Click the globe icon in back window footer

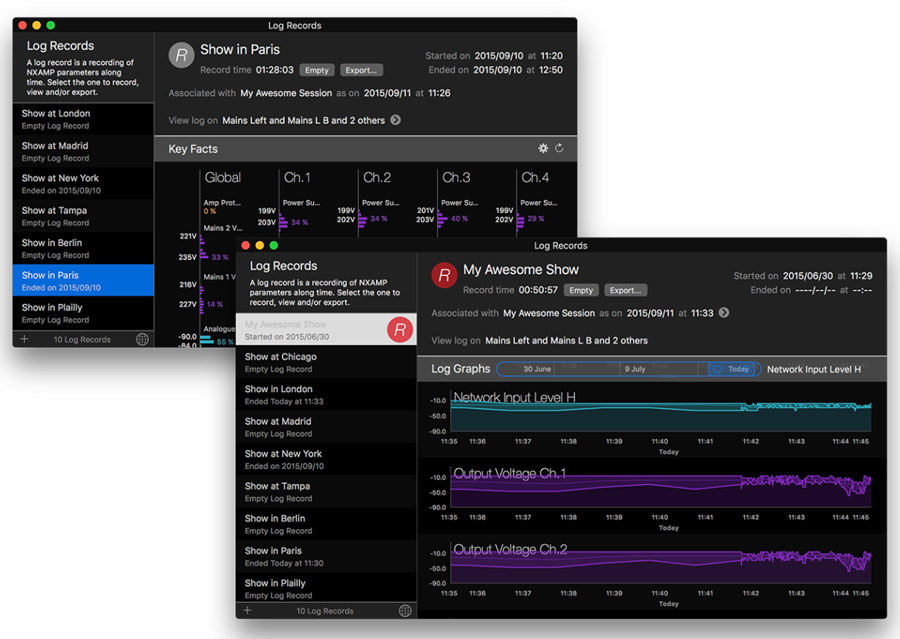[142, 339]
